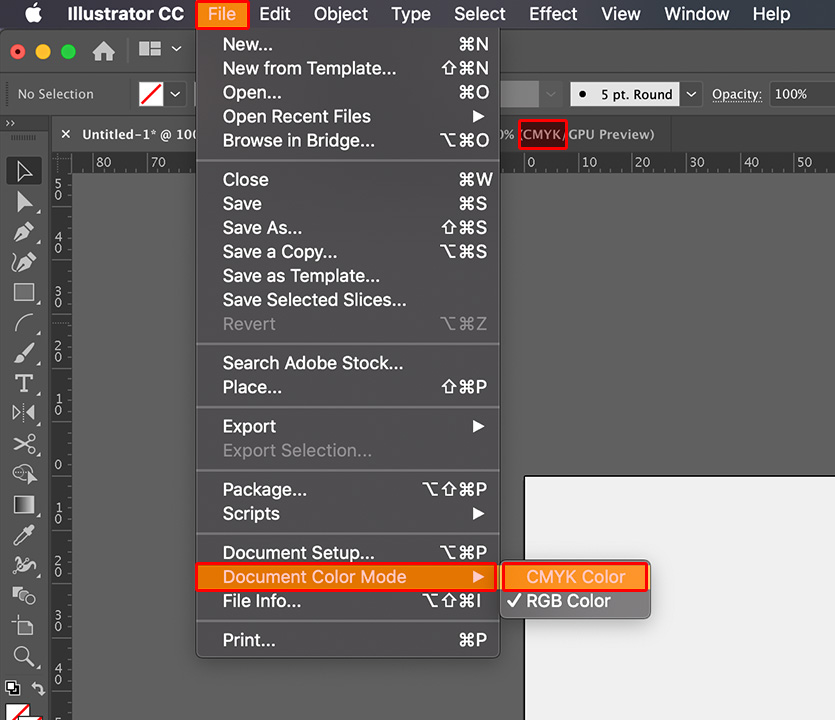
Task: Select the Direct Selection tool
Action: (24, 202)
